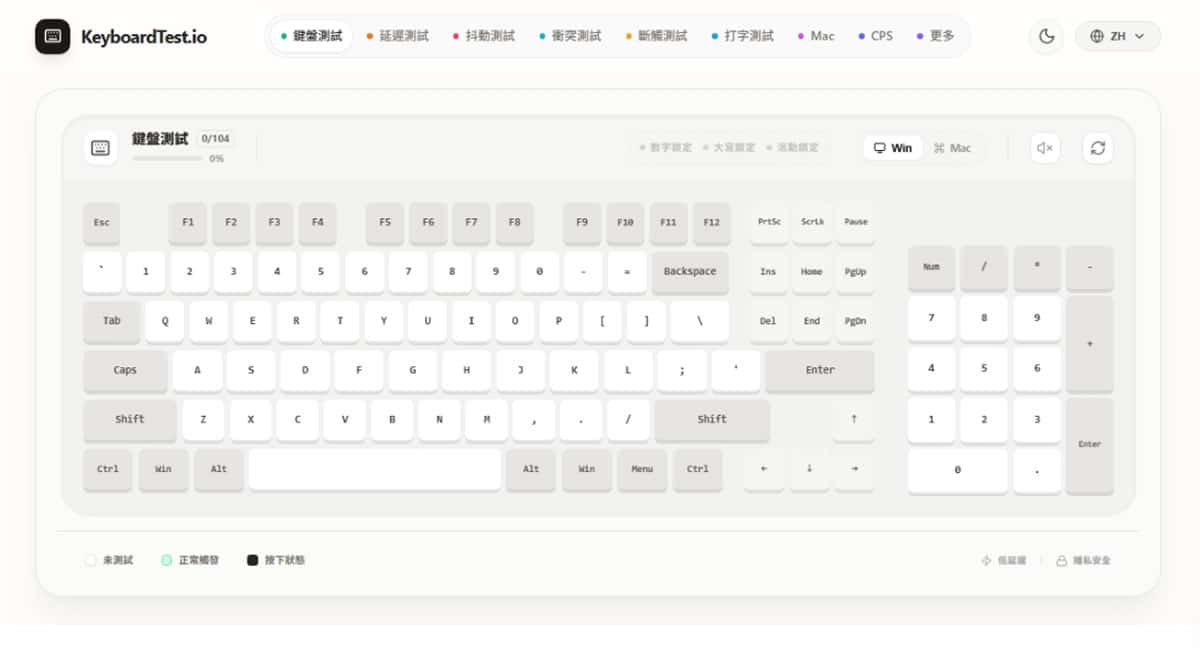
Task: Click the Backspace key
Action: click(690, 272)
